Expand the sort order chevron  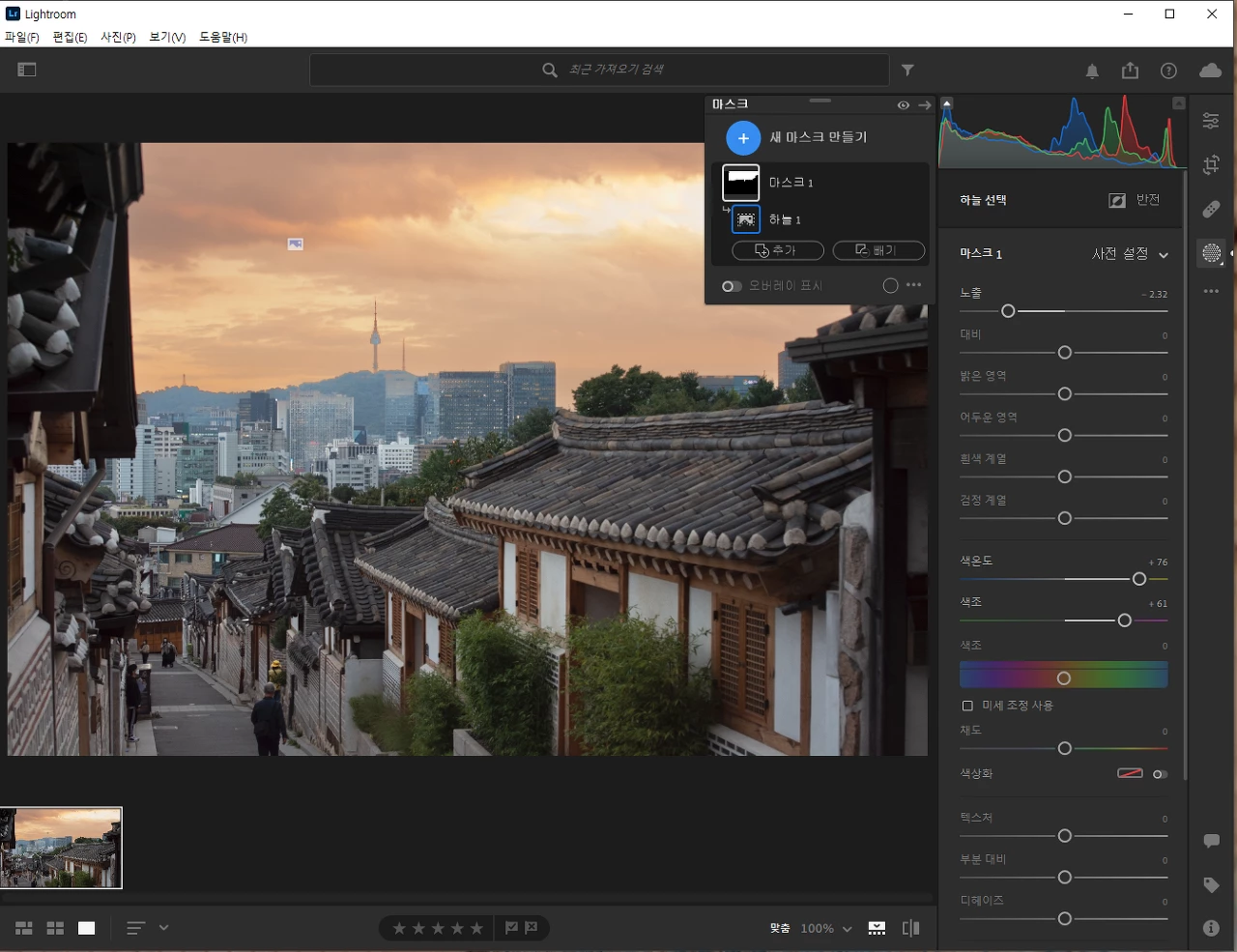[x=164, y=927]
